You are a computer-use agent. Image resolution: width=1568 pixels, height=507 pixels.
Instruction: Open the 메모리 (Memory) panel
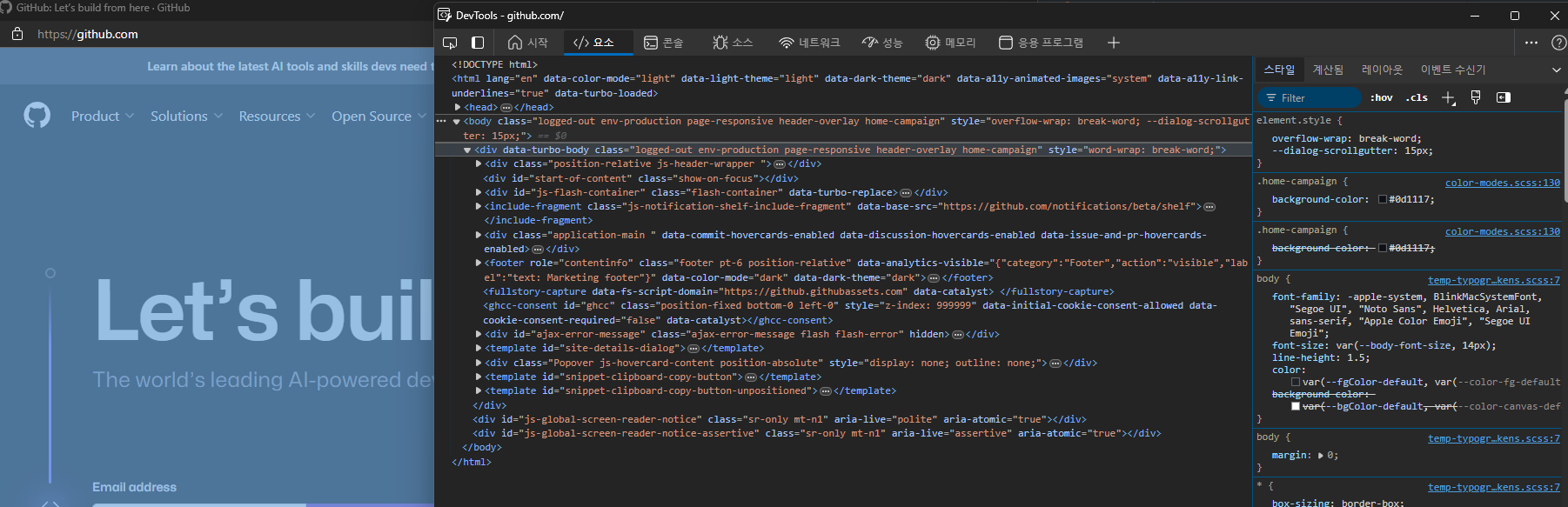[950, 43]
